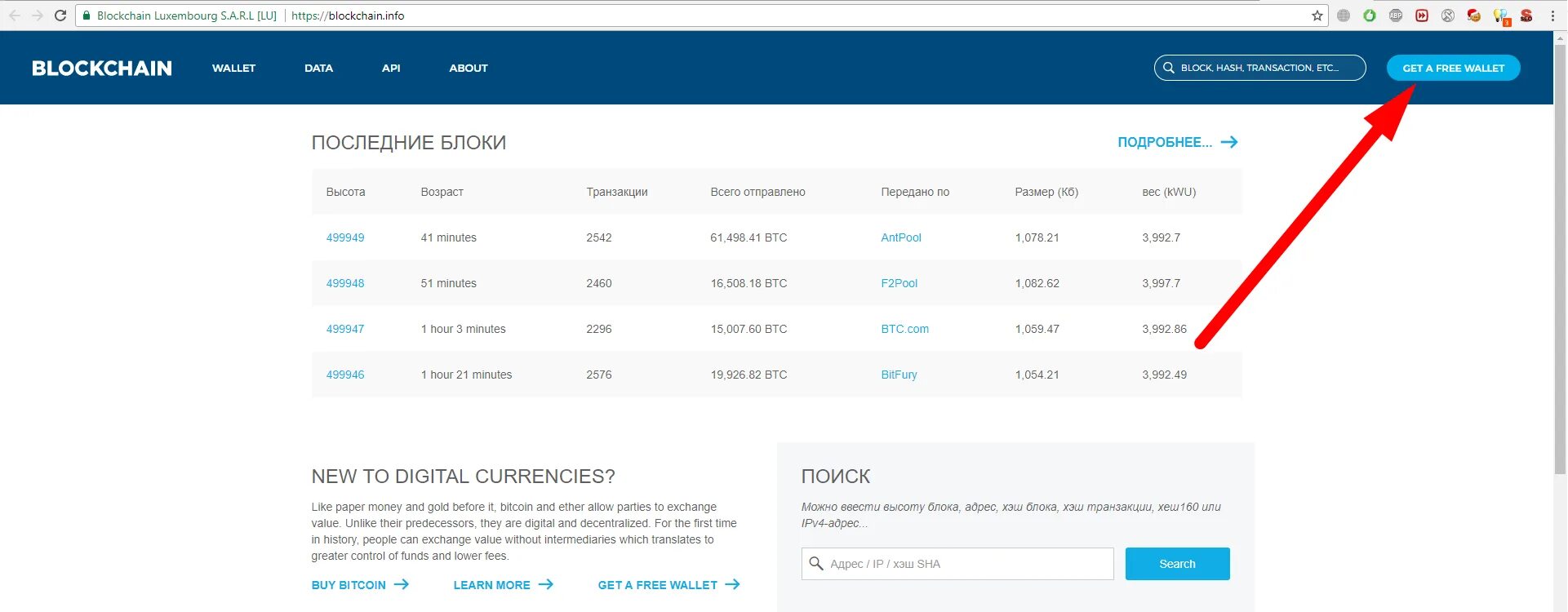Click the BUY BITCOIN link
Screen dimensions: 1568x612
click(x=349, y=585)
